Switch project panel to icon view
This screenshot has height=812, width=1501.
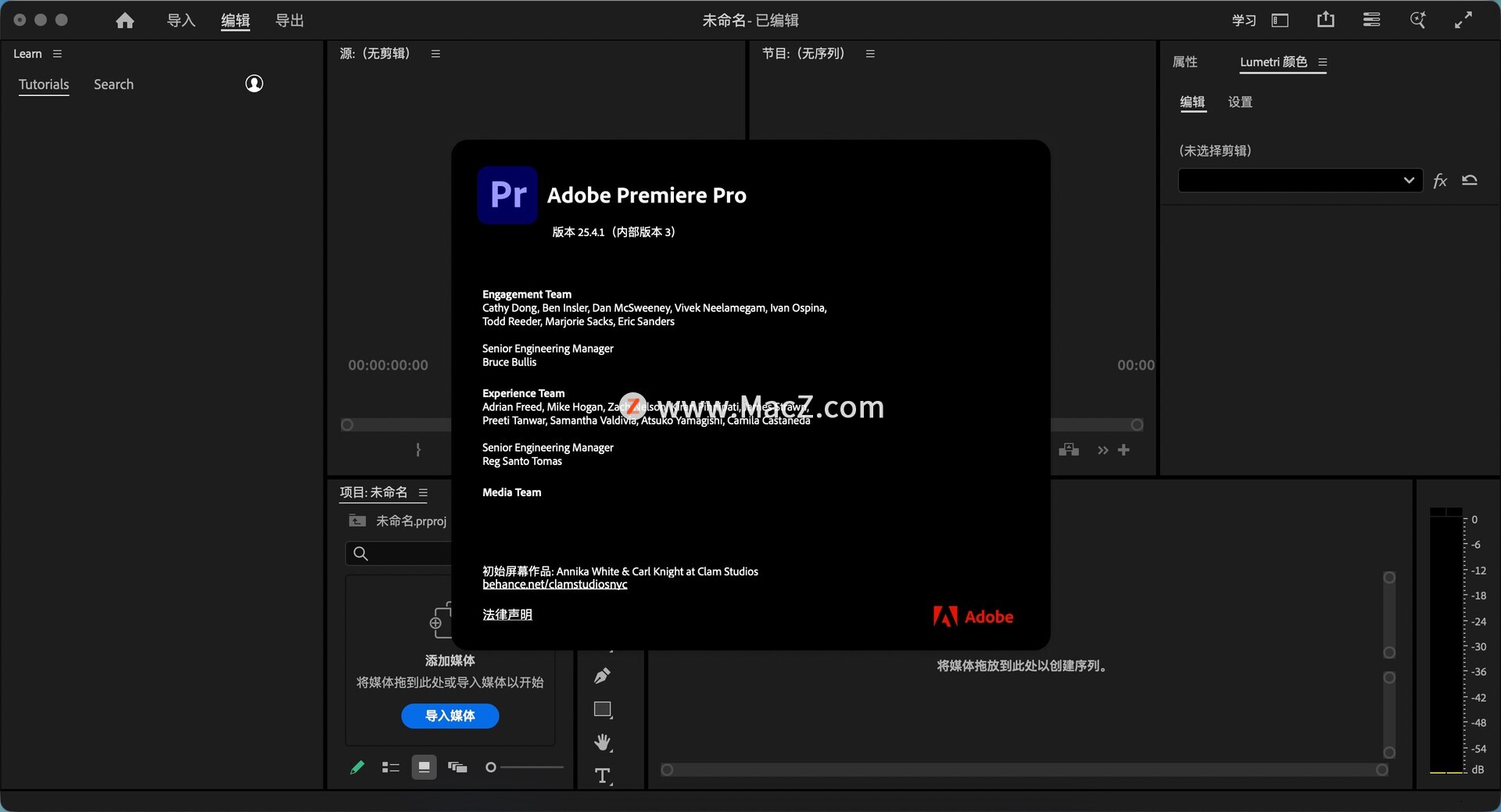[x=424, y=767]
